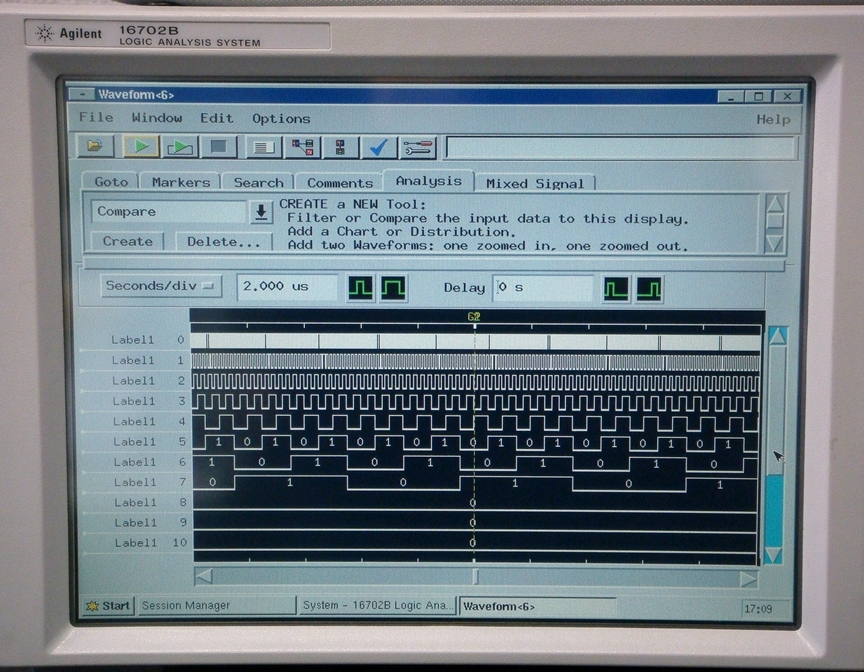Open the wrench and screwdriver setup icon
This screenshot has height=672, width=864.
pyautogui.click(x=418, y=148)
